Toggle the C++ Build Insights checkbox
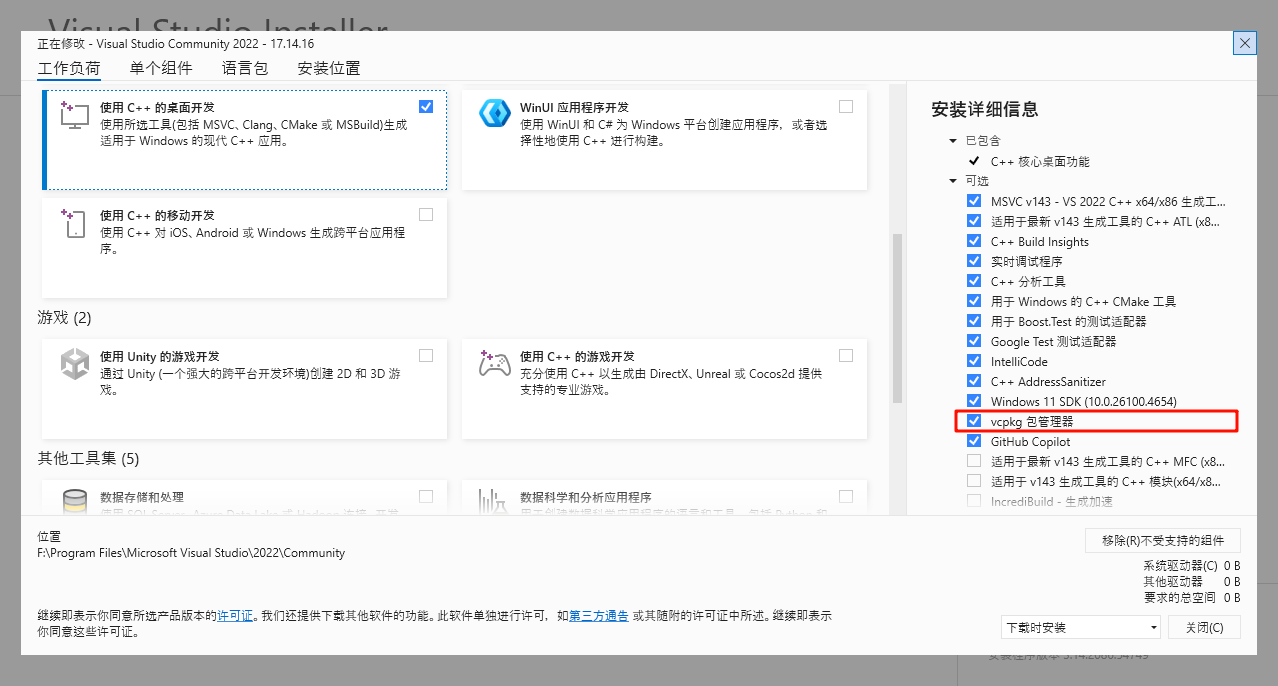1278x686 pixels. click(974, 241)
